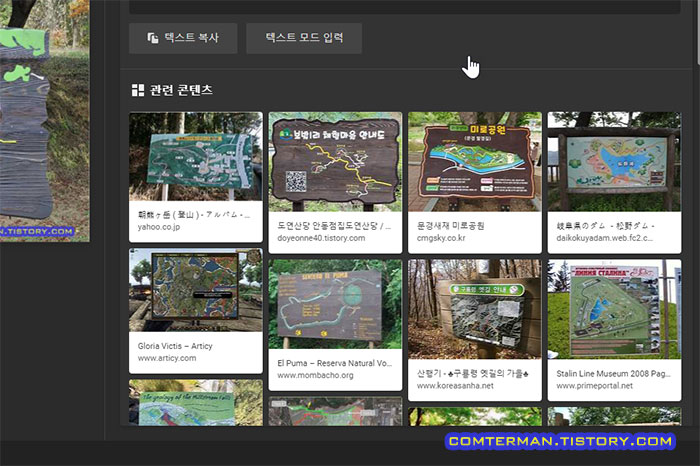This screenshot has width=700, height=466.
Task: Open the yahoo.co.jp domain link
Action: tap(158, 227)
